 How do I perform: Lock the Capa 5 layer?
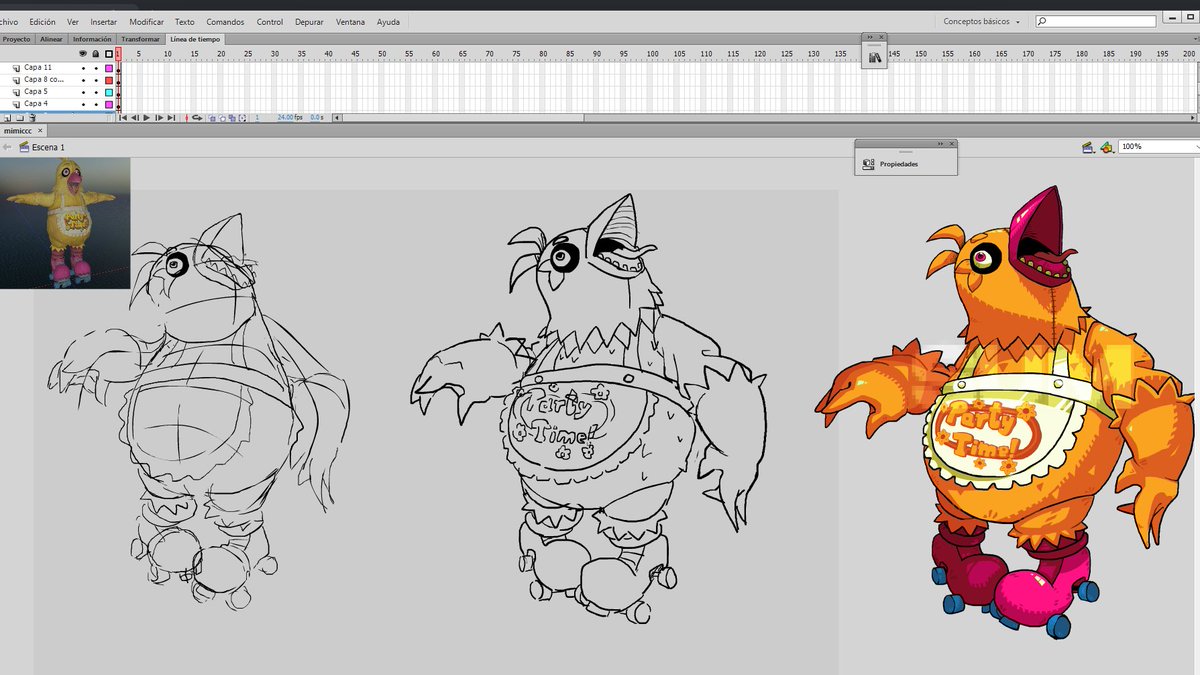click(x=96, y=92)
